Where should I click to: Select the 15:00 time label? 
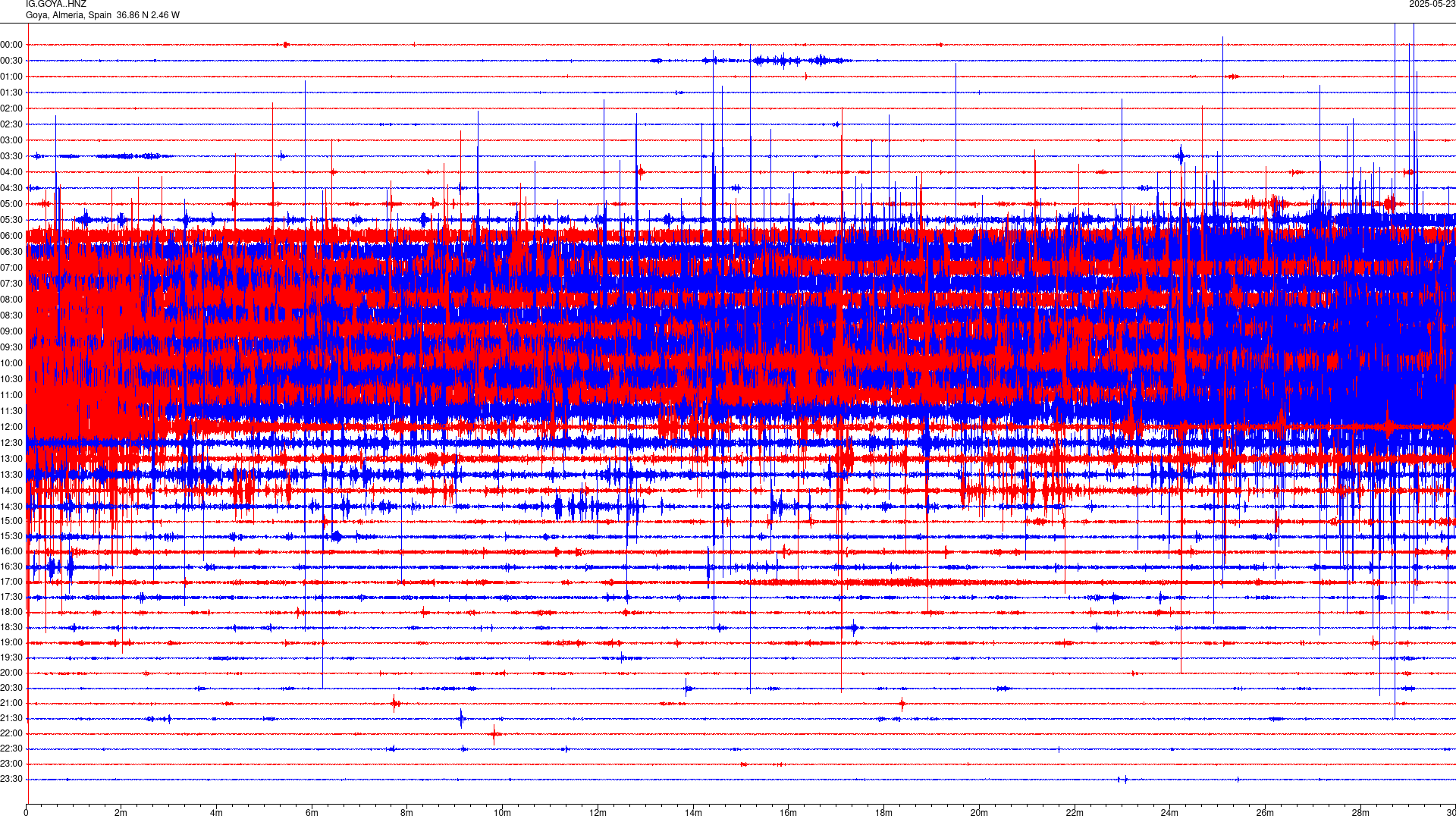[x=11, y=522]
